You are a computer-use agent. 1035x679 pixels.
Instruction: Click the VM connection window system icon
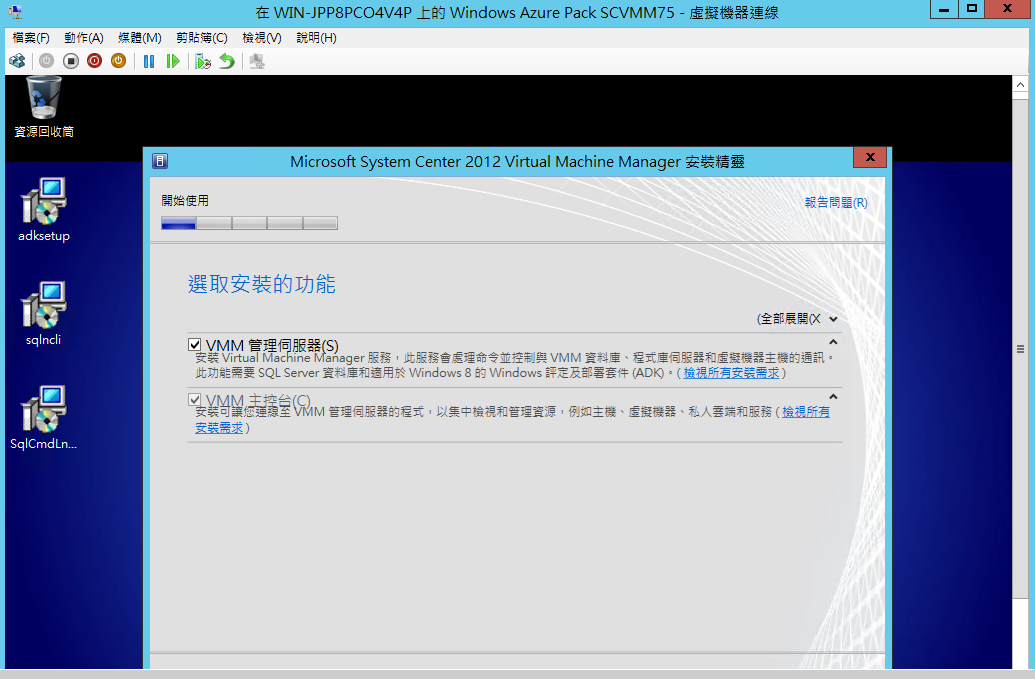click(x=15, y=11)
